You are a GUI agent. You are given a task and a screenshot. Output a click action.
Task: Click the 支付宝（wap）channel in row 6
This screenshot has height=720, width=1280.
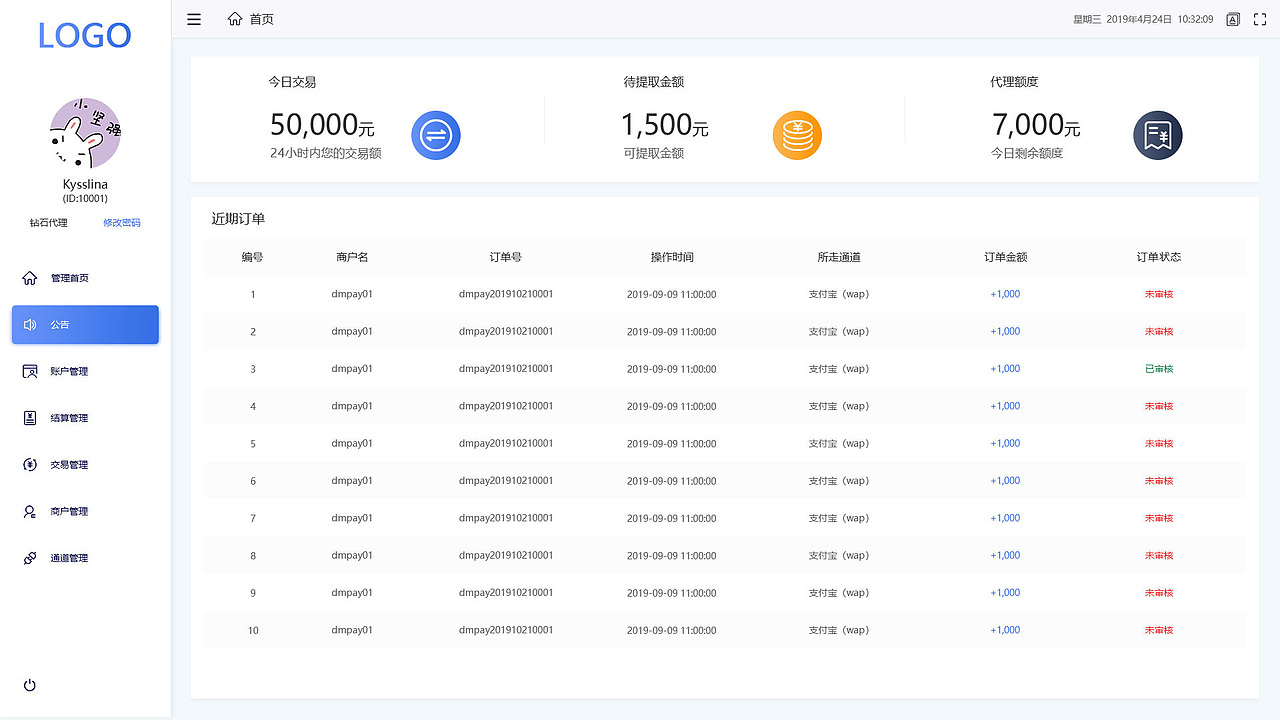pyautogui.click(x=839, y=481)
